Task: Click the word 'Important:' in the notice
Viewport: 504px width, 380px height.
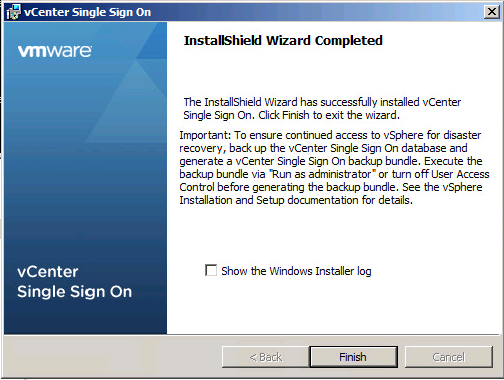Action: point(205,135)
